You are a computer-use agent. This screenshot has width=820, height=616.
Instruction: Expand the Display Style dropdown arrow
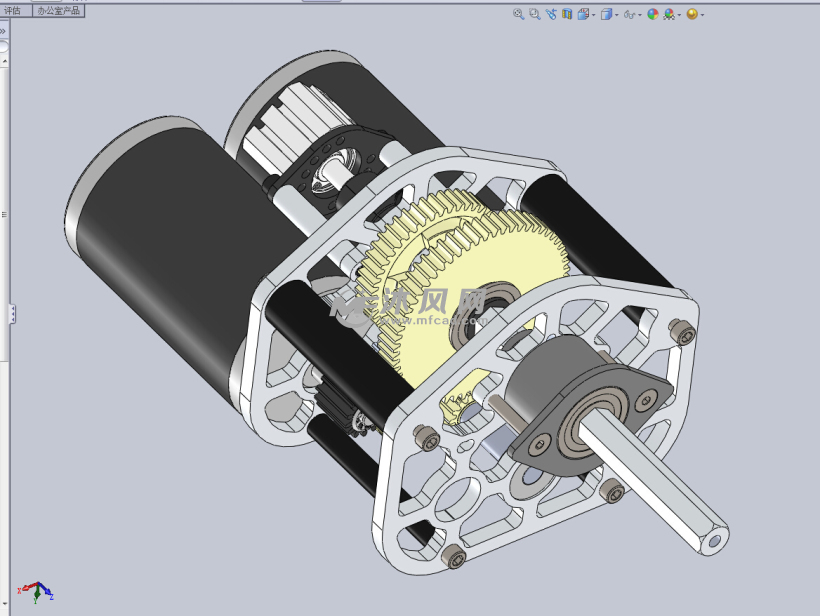[x=616, y=14]
